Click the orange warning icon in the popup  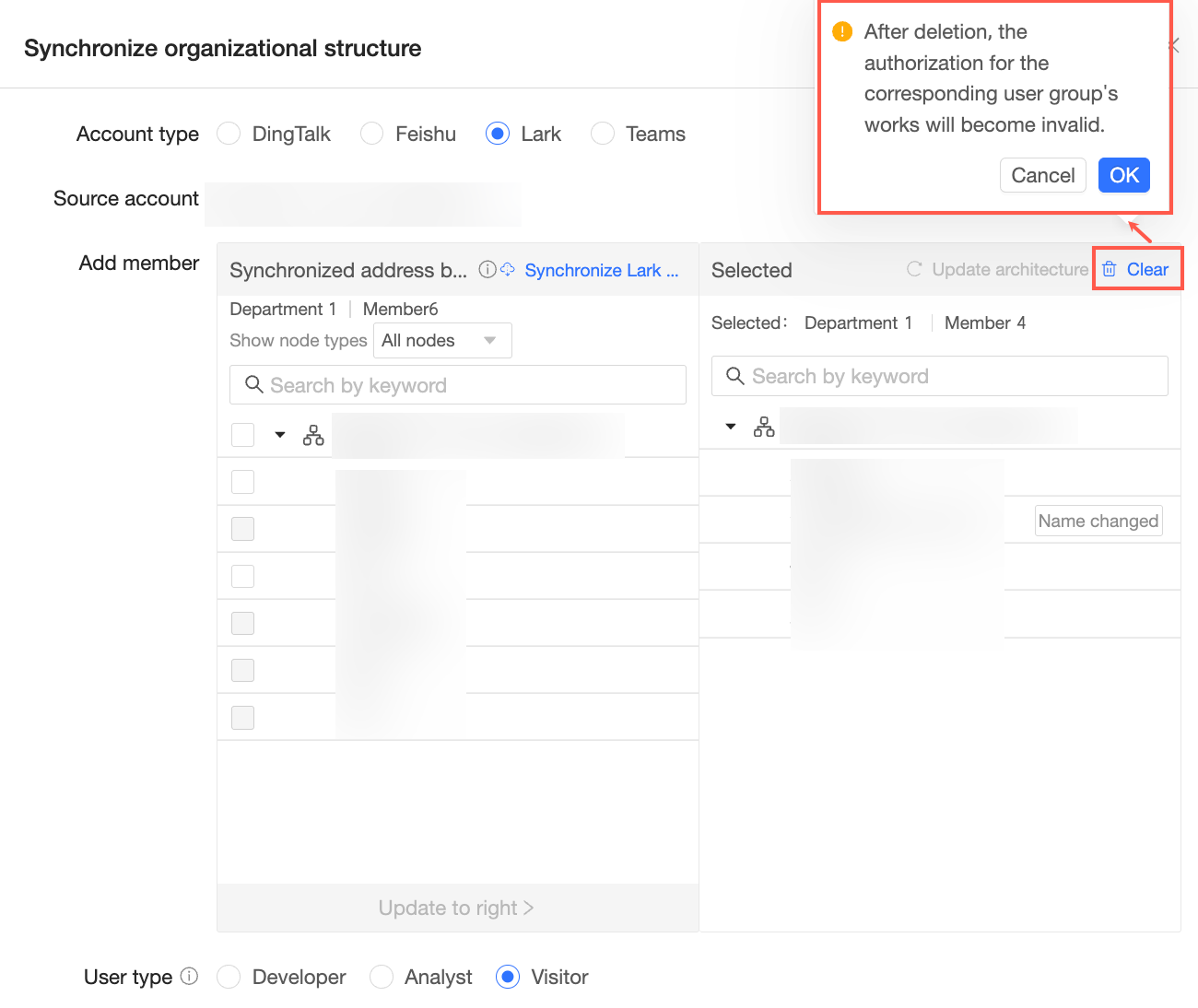[x=842, y=32]
